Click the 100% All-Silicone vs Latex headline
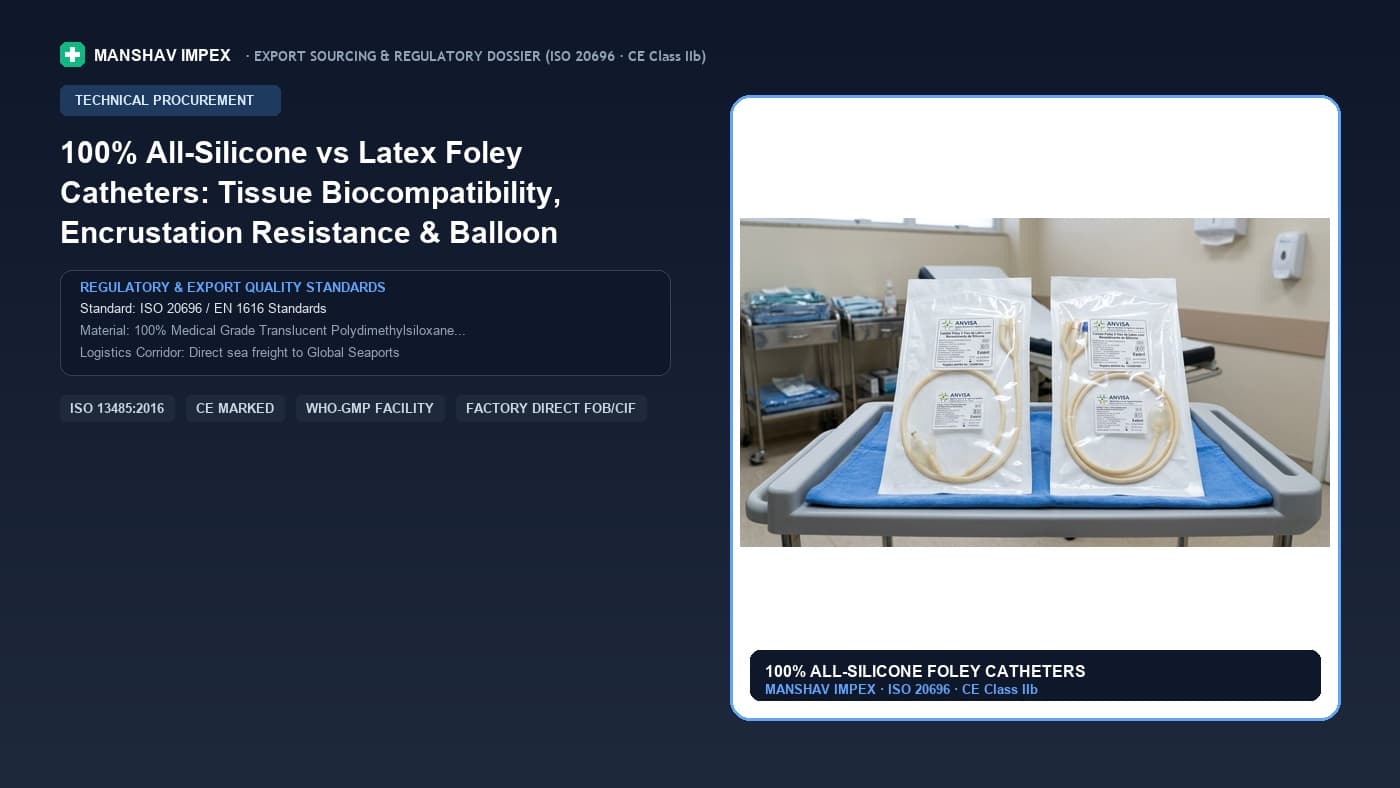Screen dimensions: 1400x788 point(311,192)
